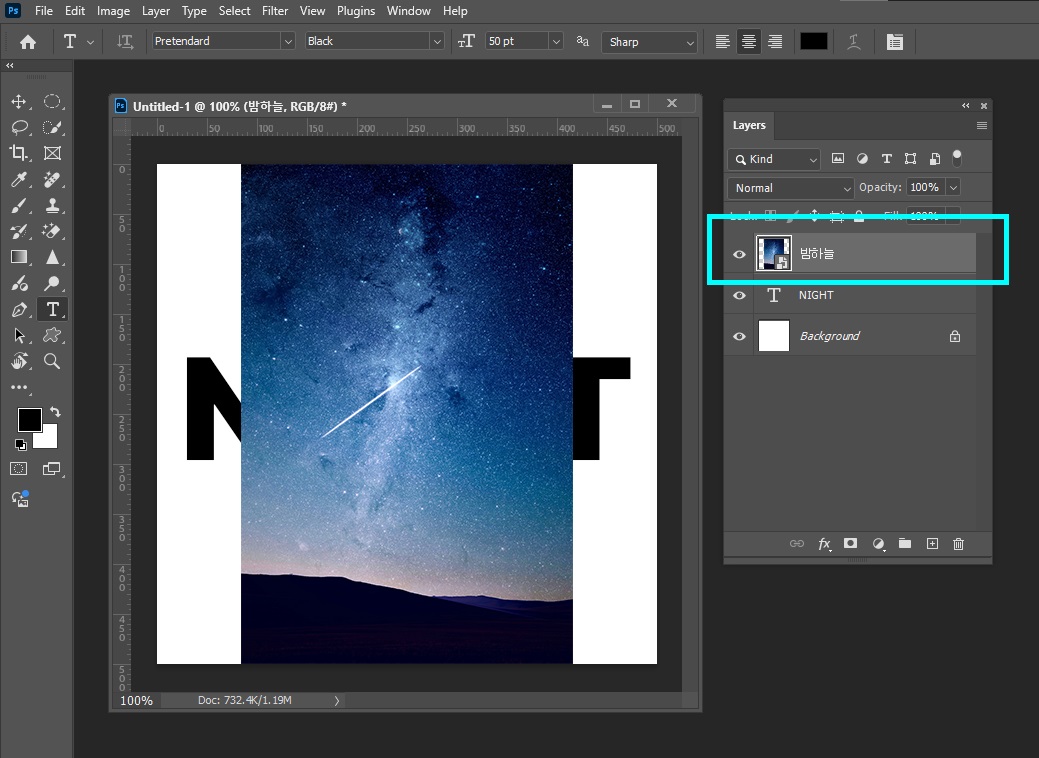Open the Image menu

pos(113,11)
